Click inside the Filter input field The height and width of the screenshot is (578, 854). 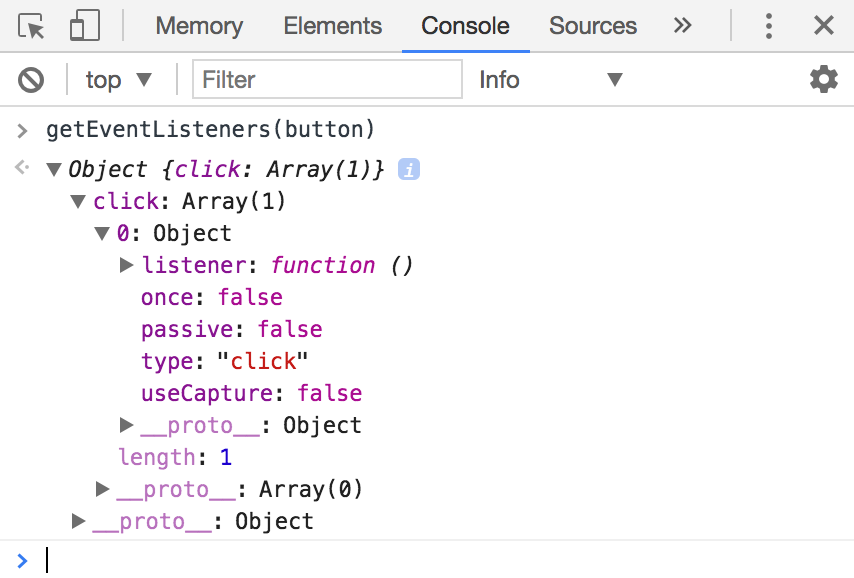[327, 79]
